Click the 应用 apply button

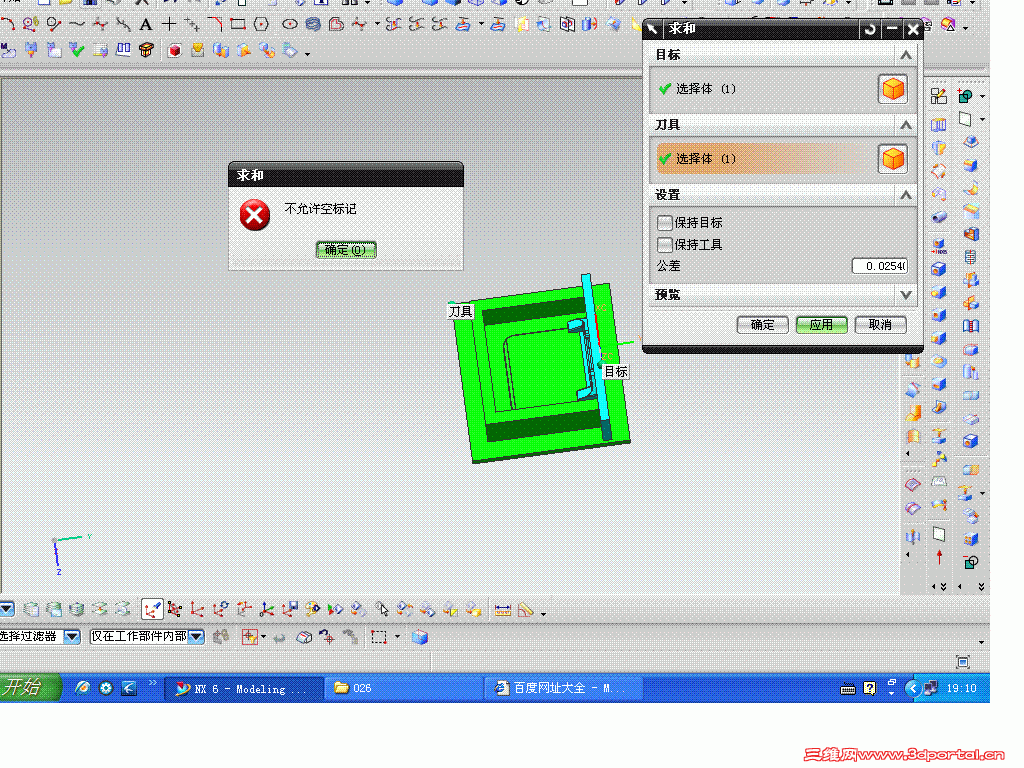[x=821, y=325]
